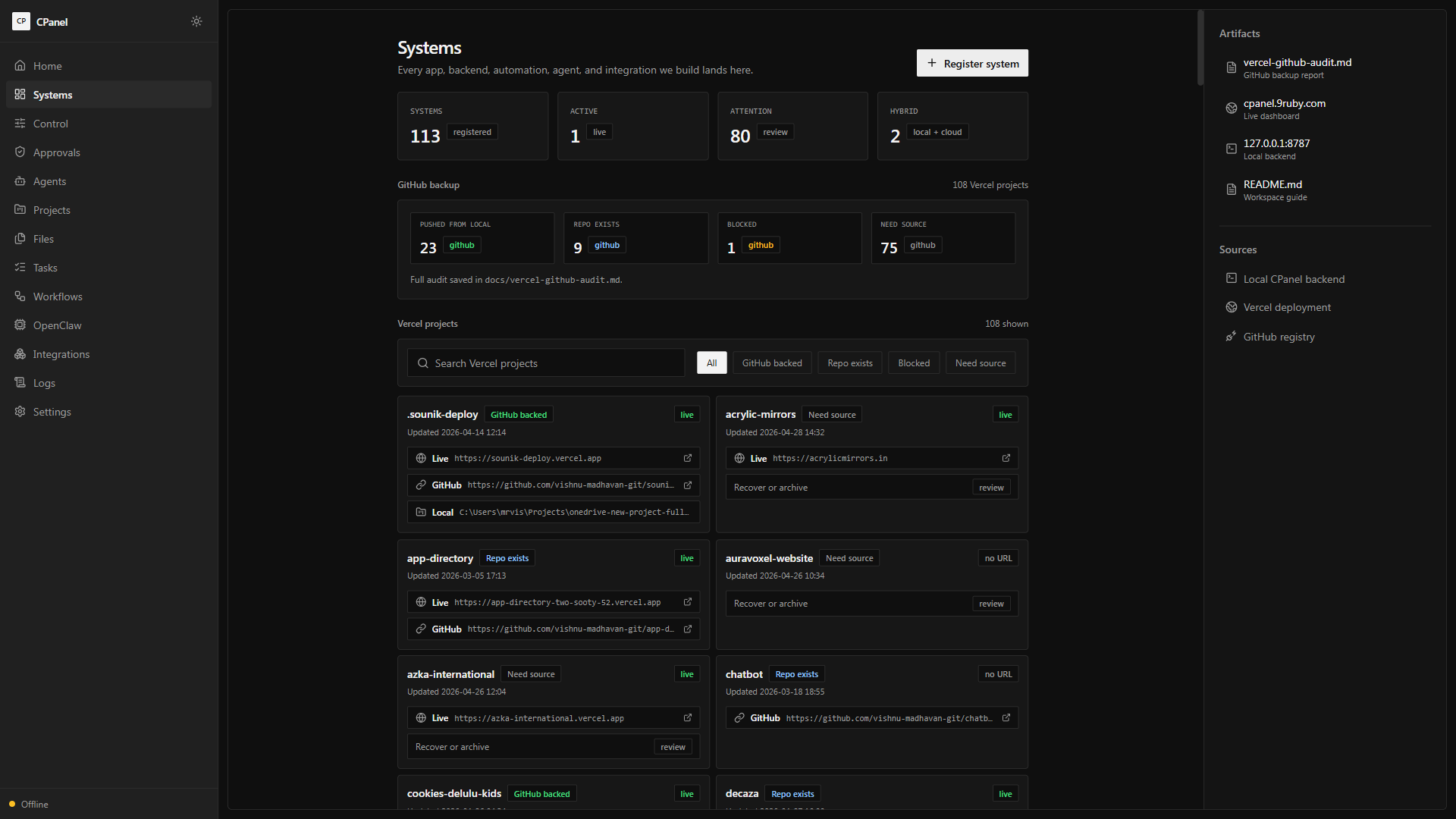This screenshot has height=819, width=1456.
Task: Open external link icon for acrylicmirrors.in
Action: pyautogui.click(x=1006, y=458)
